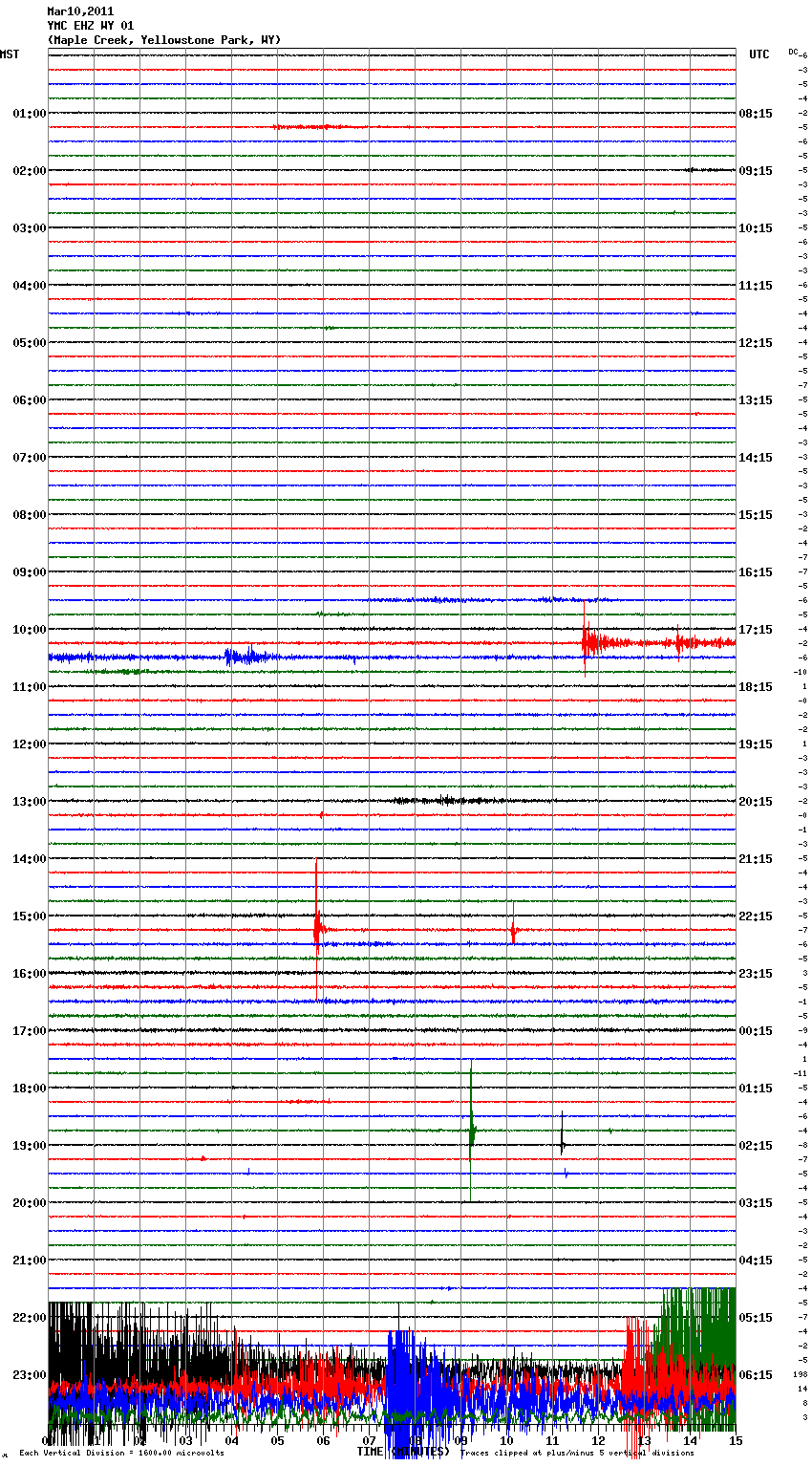Click the 03:15 UTC time label
Image resolution: width=812 pixels, height=1466 pixels.
click(x=756, y=1203)
